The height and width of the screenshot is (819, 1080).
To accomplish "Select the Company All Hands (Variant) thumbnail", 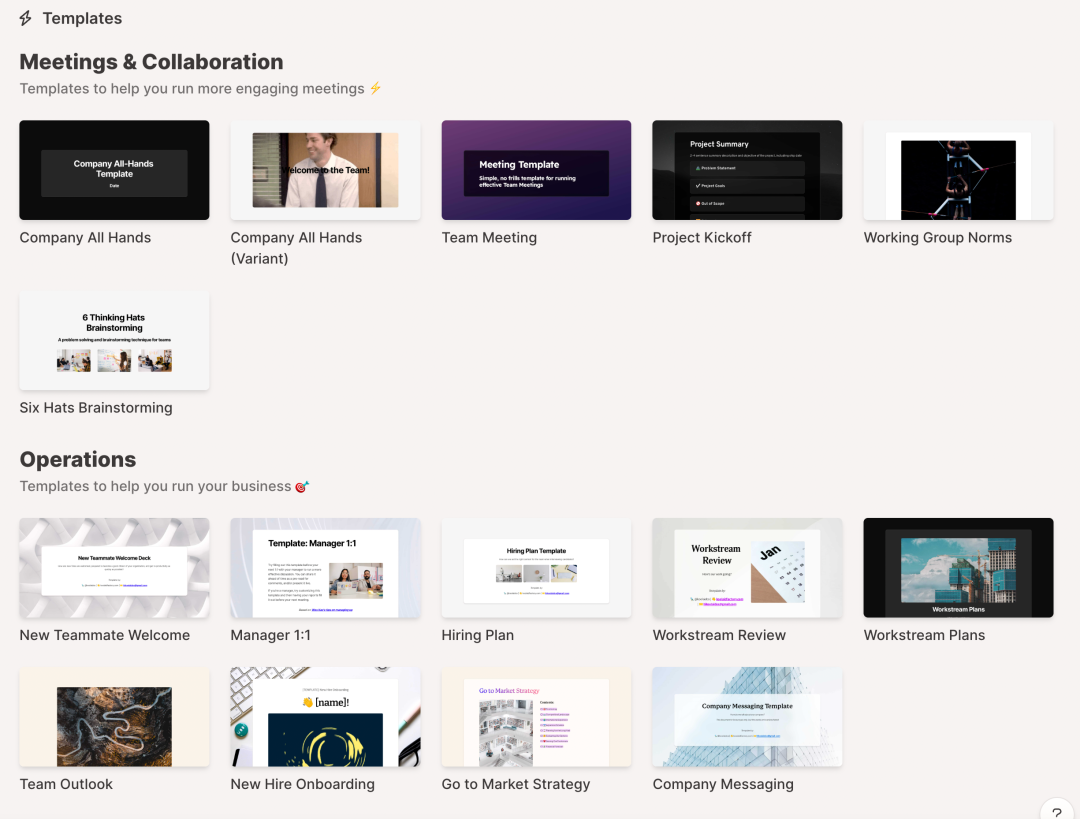I will 325,170.
